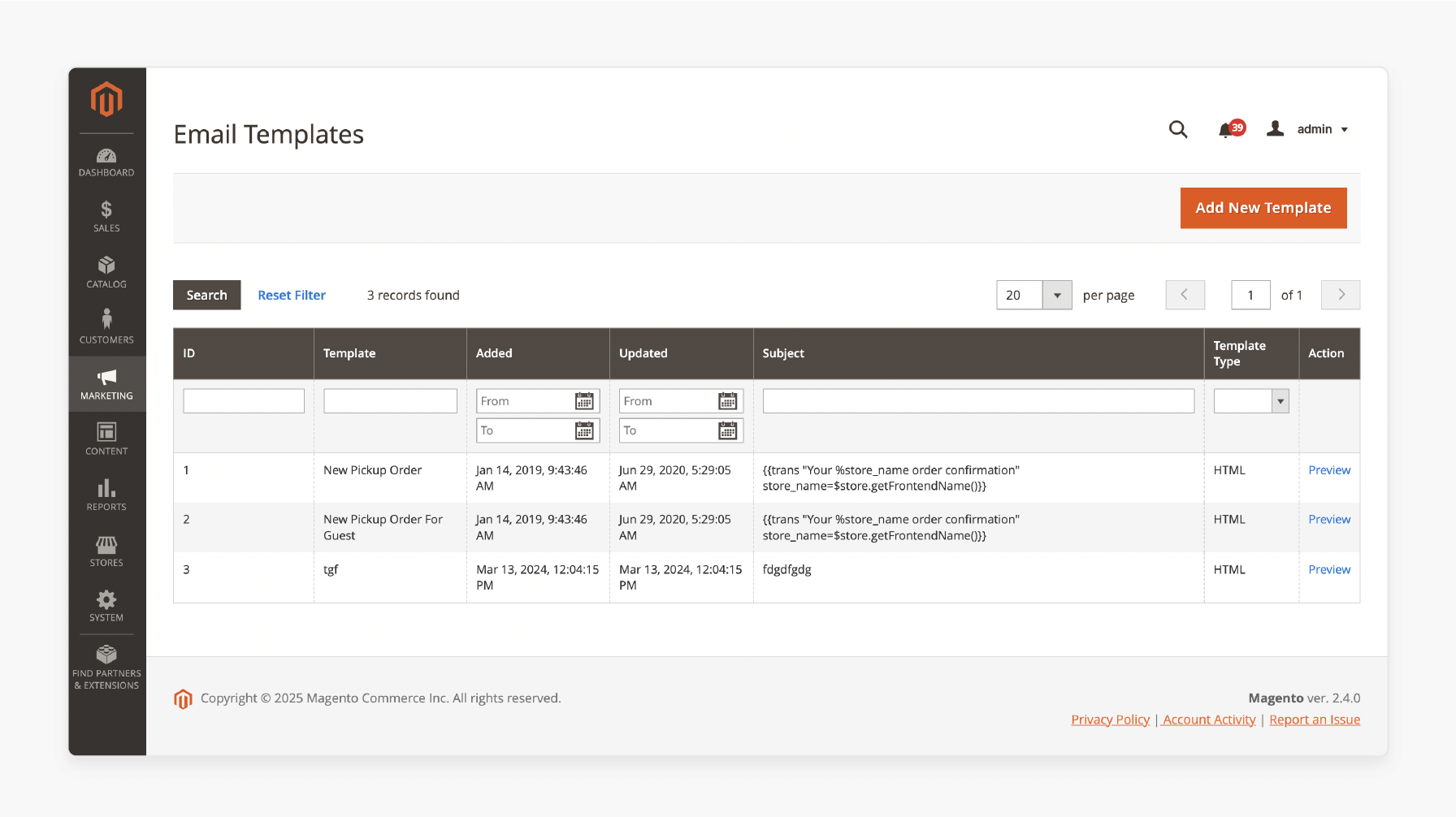Click the magnifier search icon in header

1177,129
